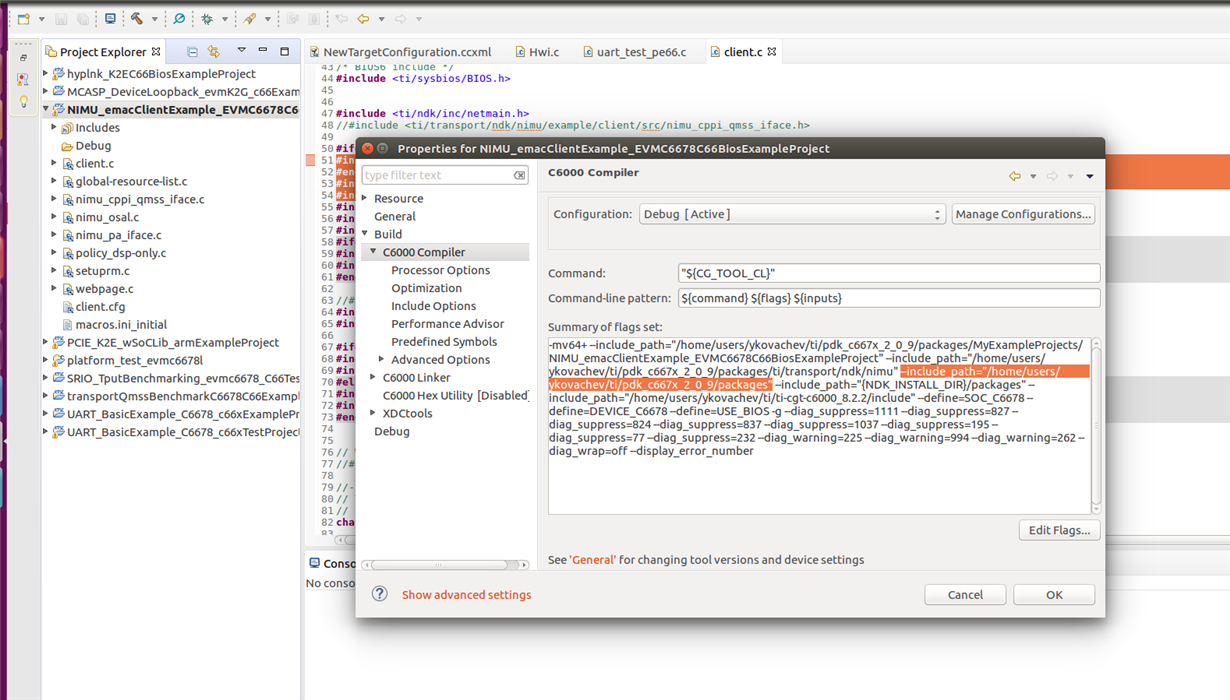The image size is (1230, 700).
Task: Select the Debug folder in Project Explorer
Action: click(93, 145)
